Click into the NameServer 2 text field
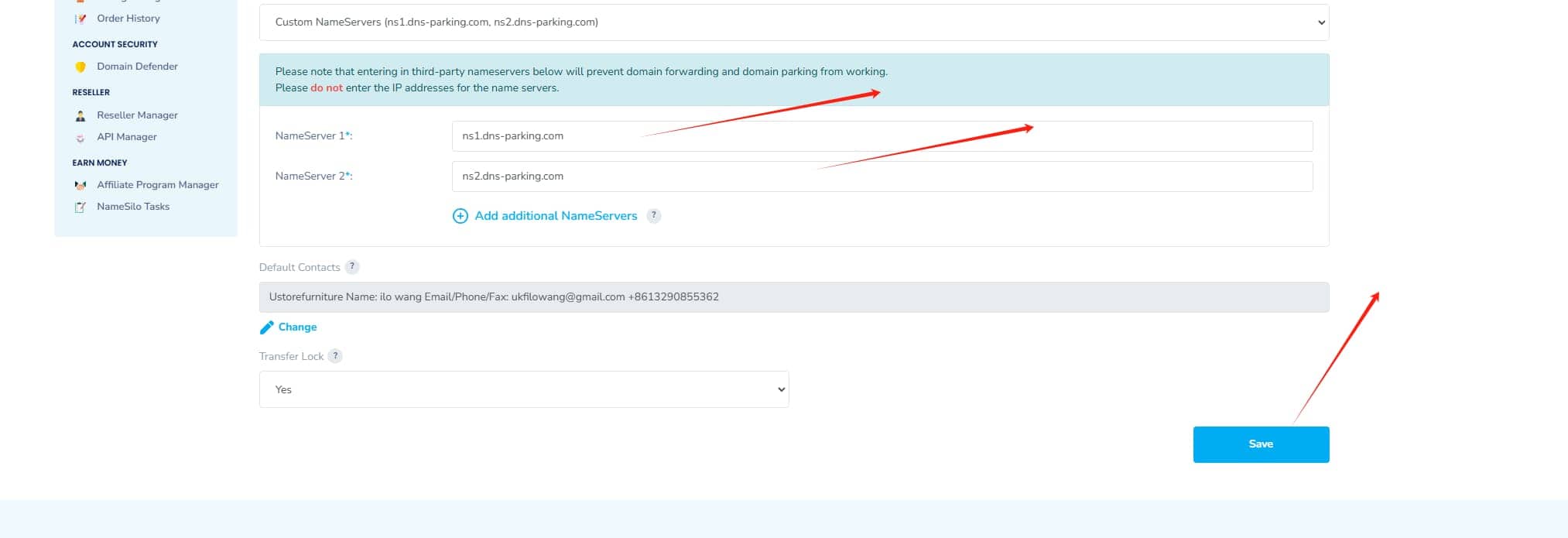Viewport: 1568px width, 538px height. [882, 176]
